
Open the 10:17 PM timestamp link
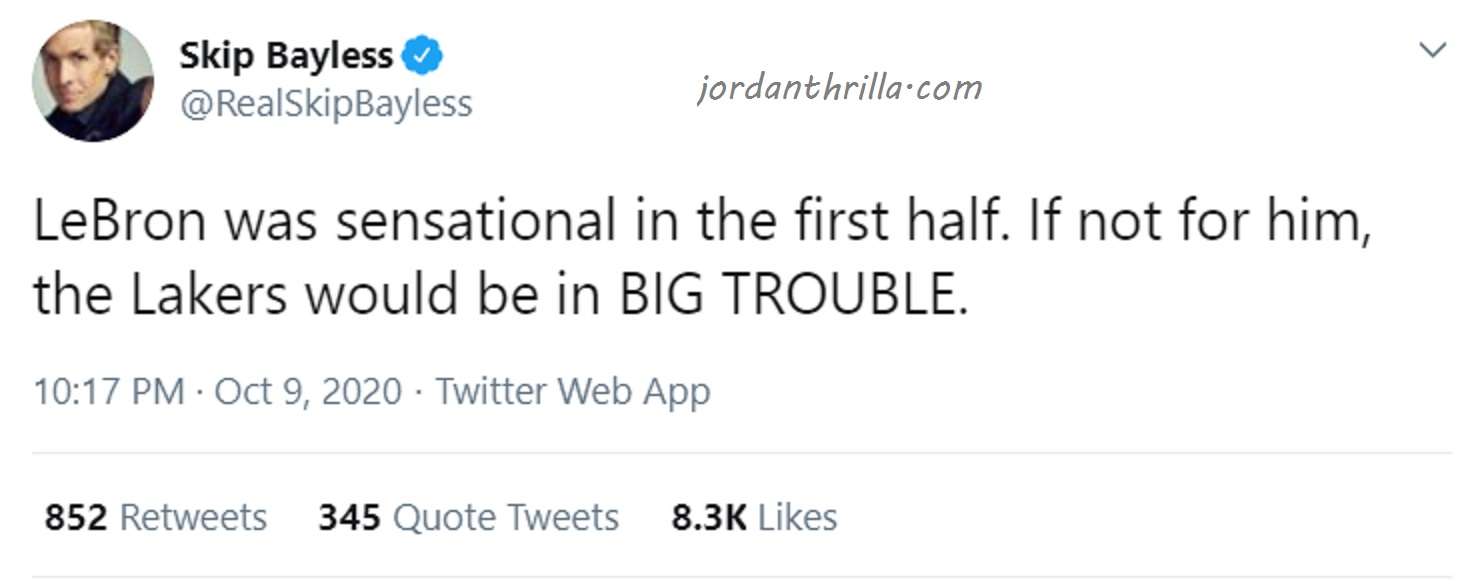pos(109,391)
